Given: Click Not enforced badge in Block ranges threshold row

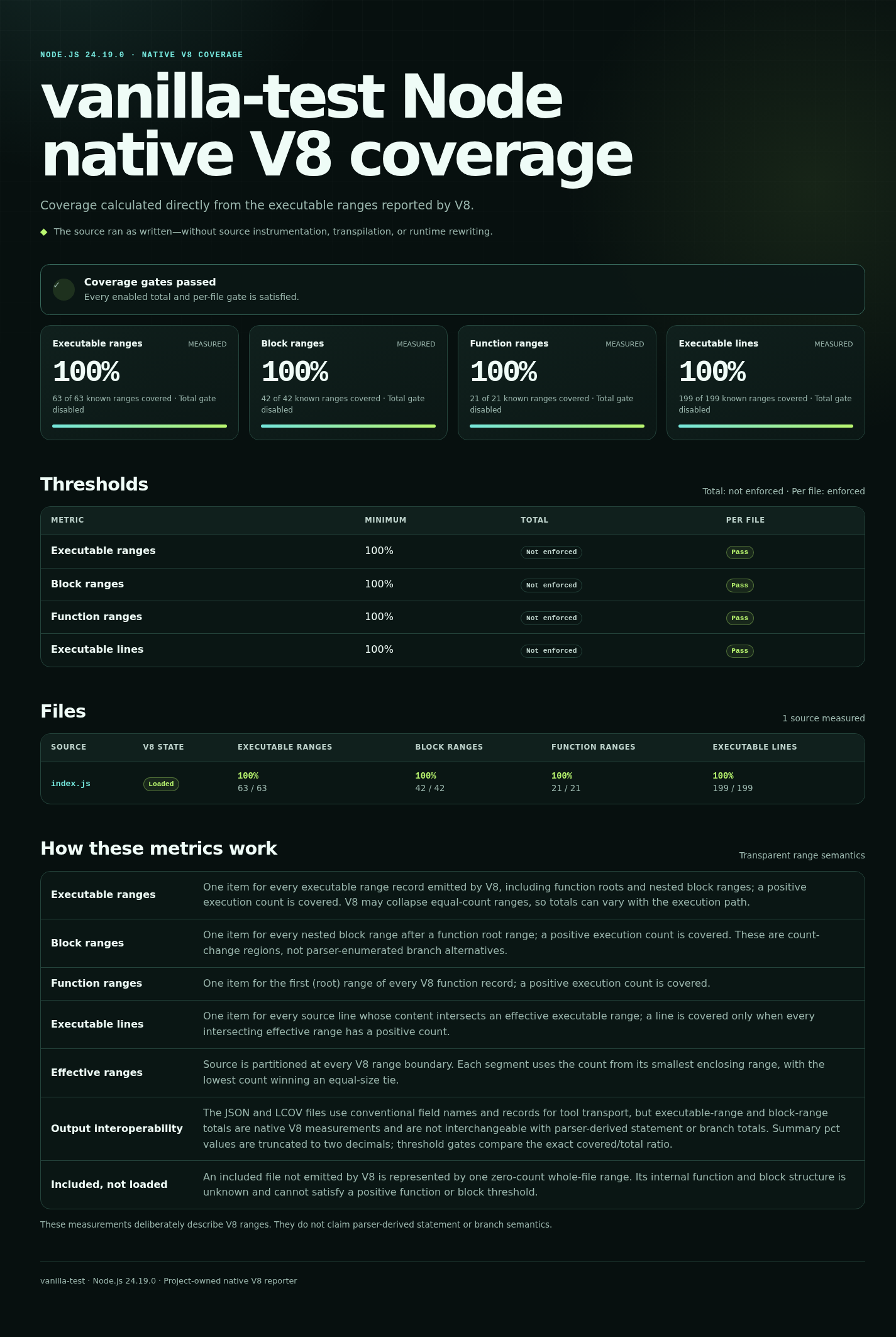Looking at the screenshot, I should [x=551, y=585].
